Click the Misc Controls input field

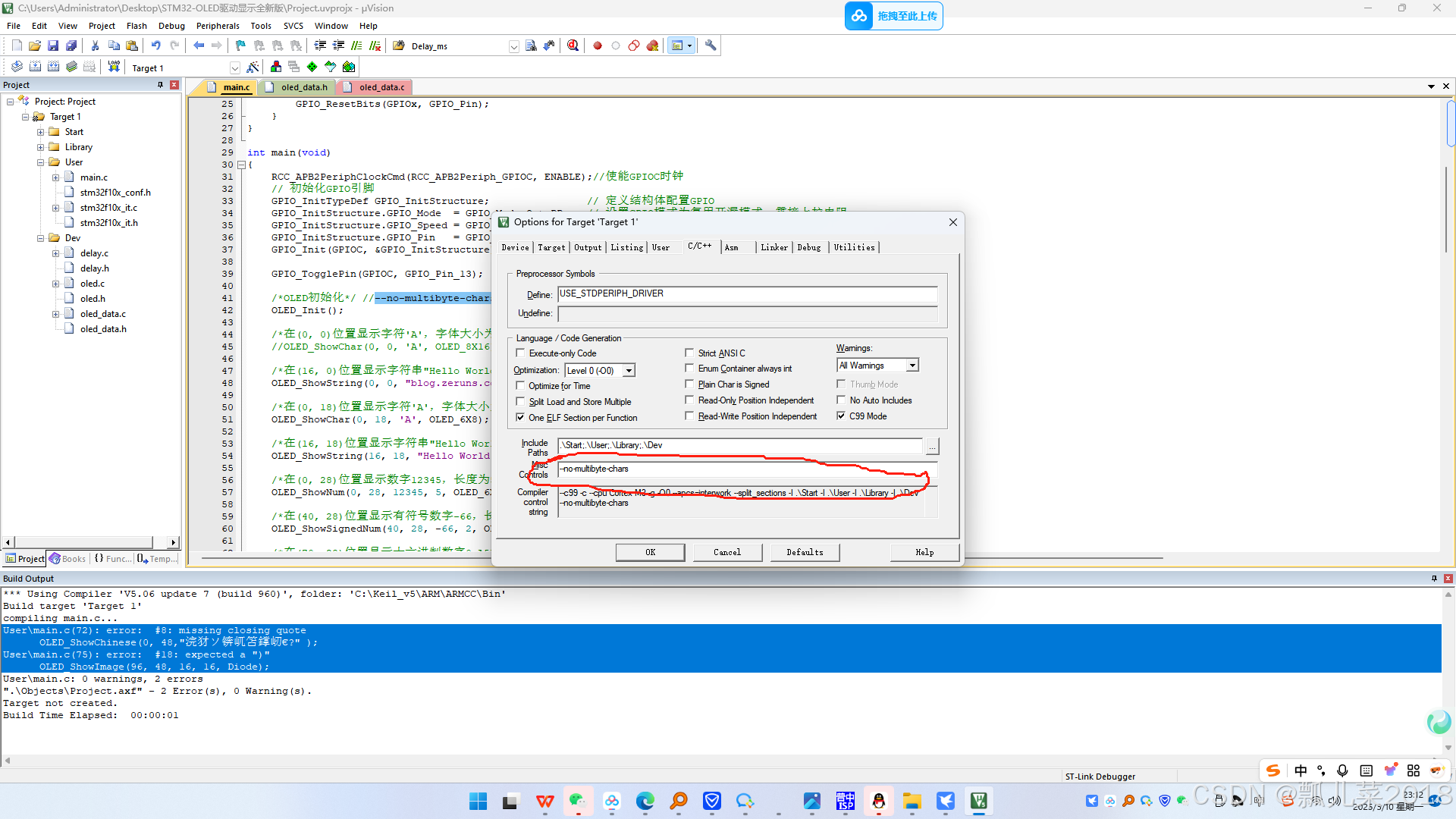click(x=747, y=469)
